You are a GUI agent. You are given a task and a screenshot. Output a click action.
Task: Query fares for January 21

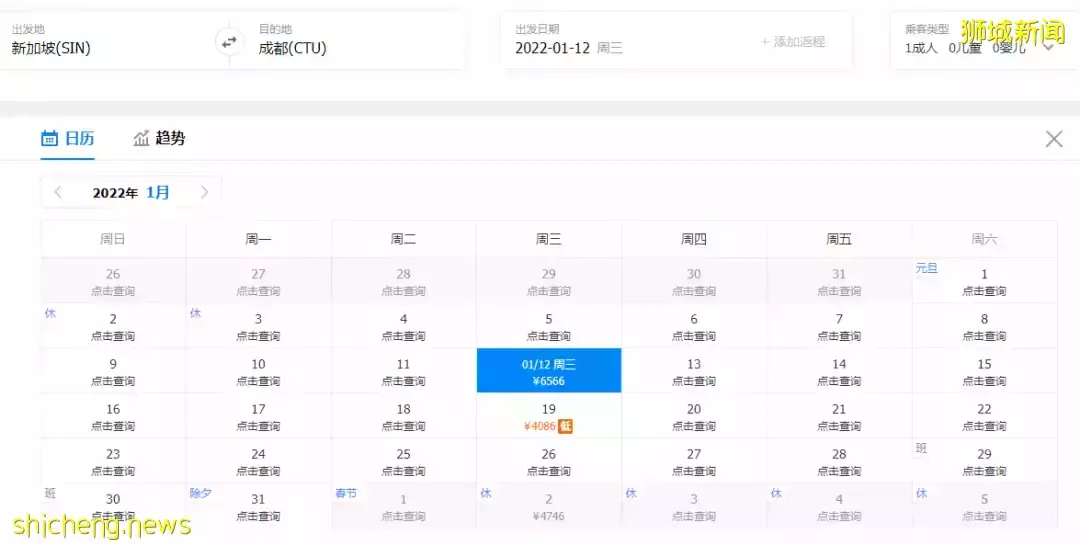pos(839,417)
